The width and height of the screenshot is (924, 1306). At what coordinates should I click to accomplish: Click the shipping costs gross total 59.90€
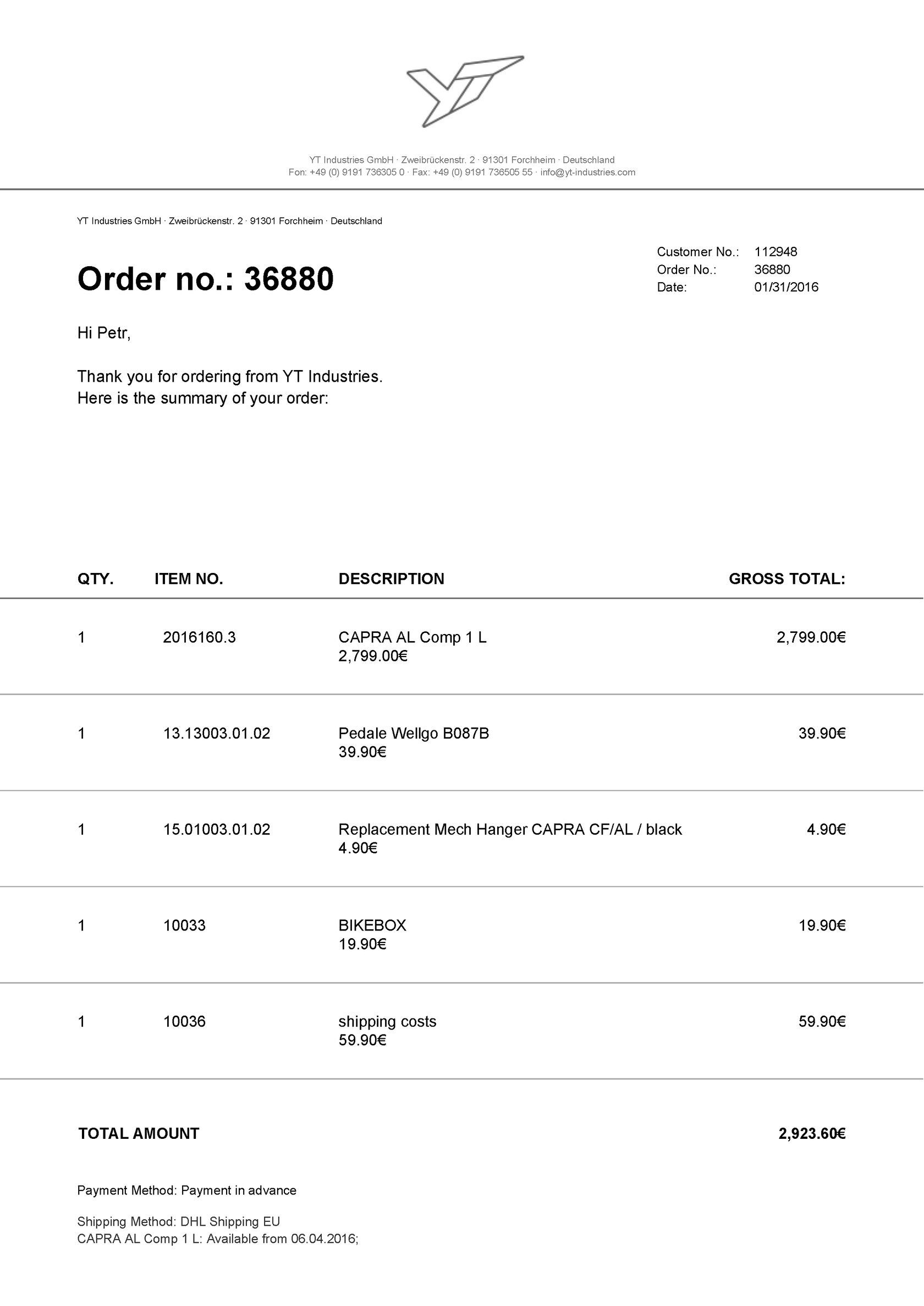tap(822, 1022)
